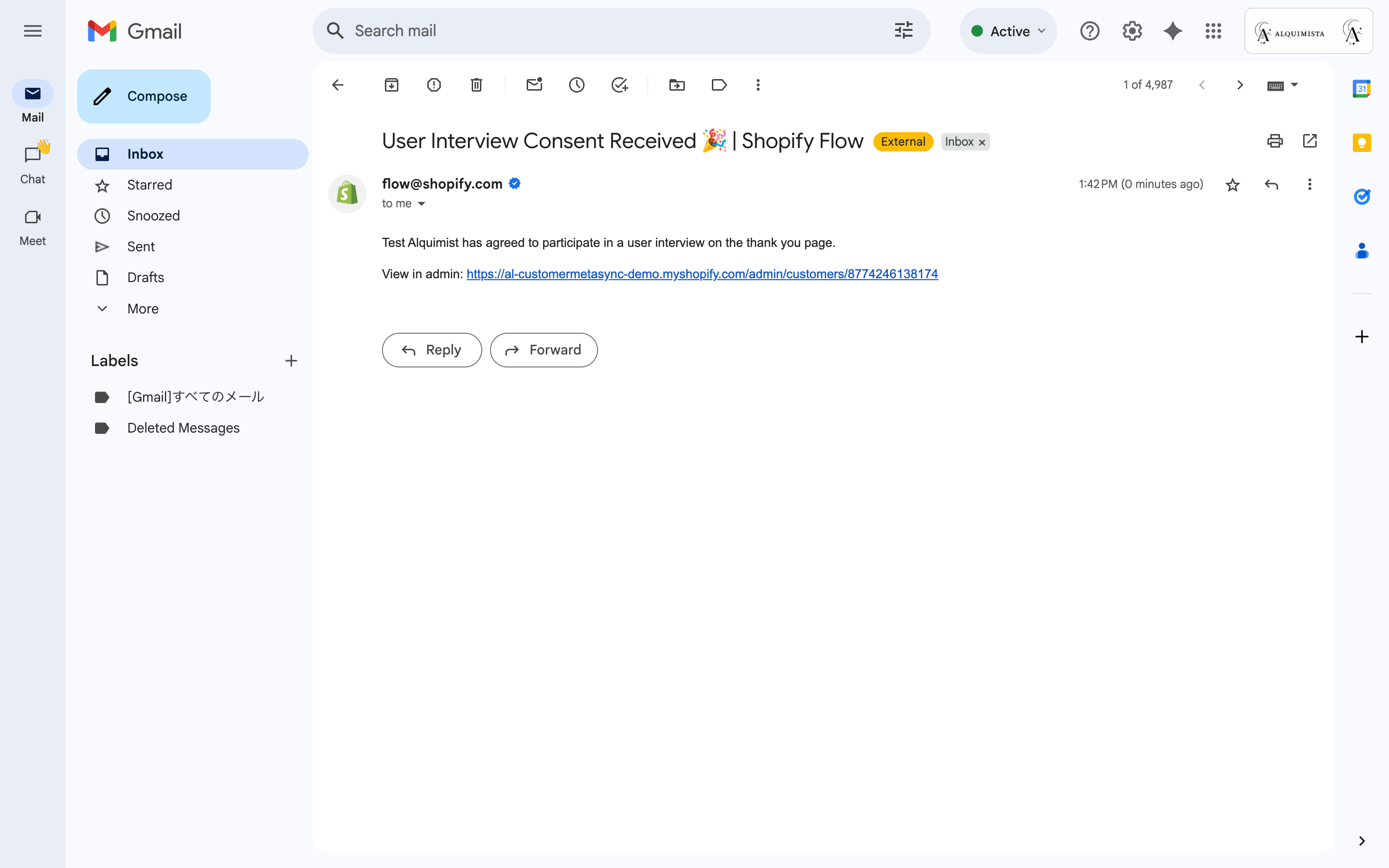This screenshot has height=868, width=1389.
Task: Go to the older email
Action: pyautogui.click(x=1240, y=85)
